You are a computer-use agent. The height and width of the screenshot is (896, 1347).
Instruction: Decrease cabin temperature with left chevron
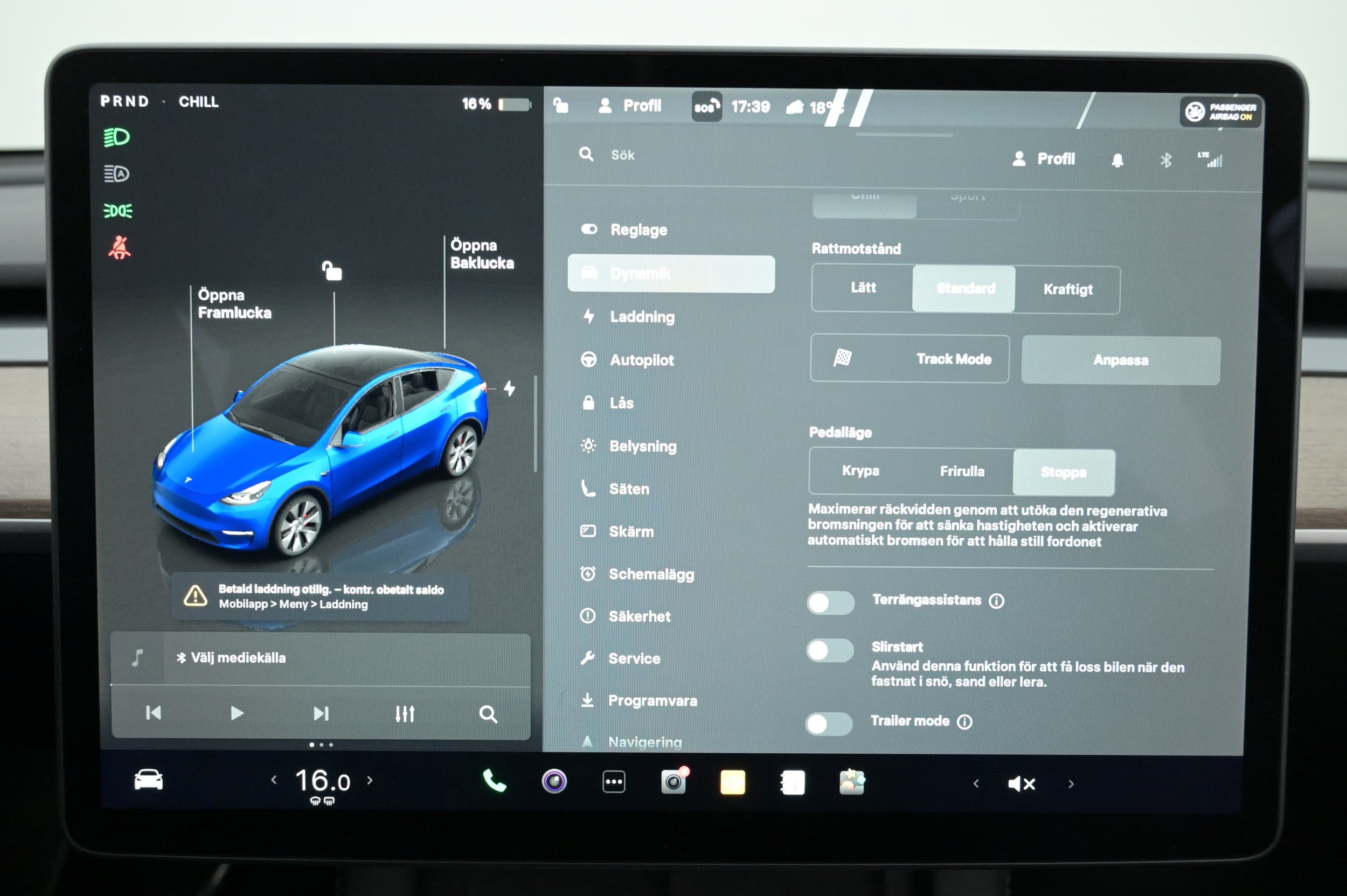coord(274,780)
